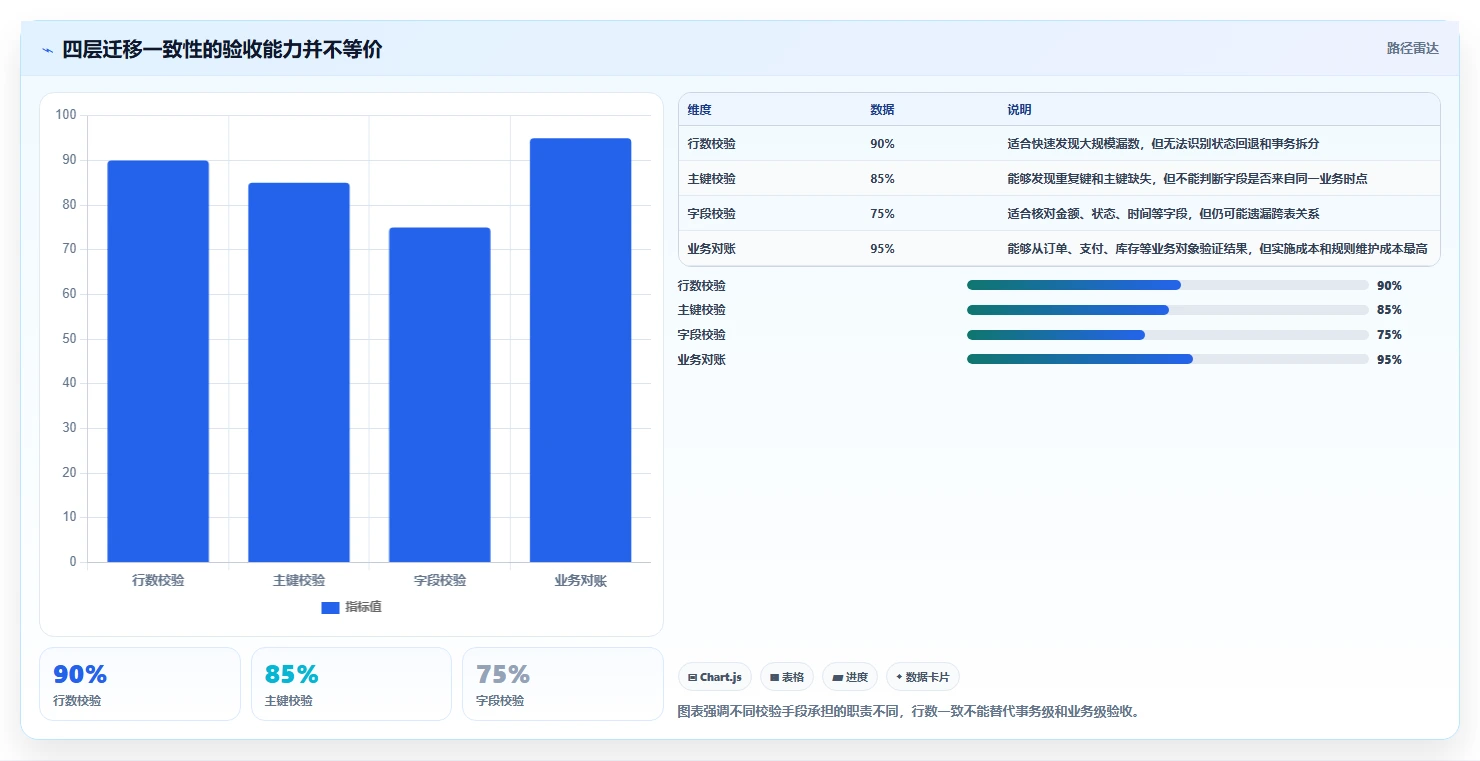
Task: Click the header icon beside the title
Action: [x=47, y=50]
